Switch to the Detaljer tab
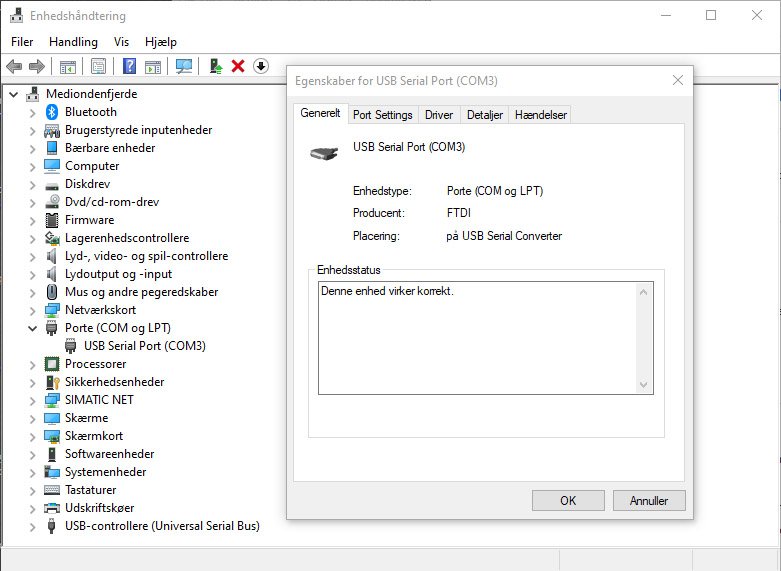The height and width of the screenshot is (571, 781). [485, 115]
